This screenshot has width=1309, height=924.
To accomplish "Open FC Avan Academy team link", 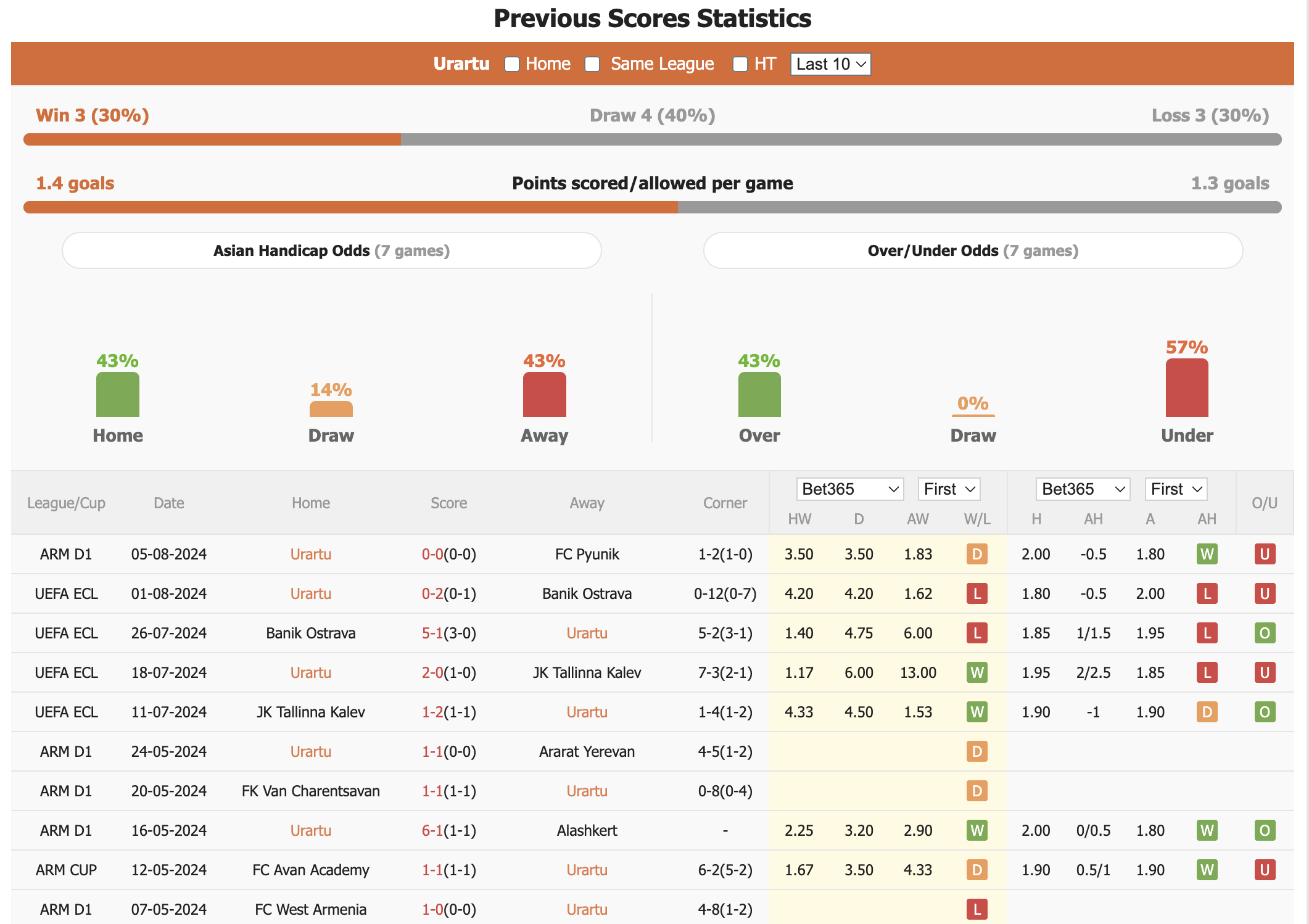I will tap(311, 870).
